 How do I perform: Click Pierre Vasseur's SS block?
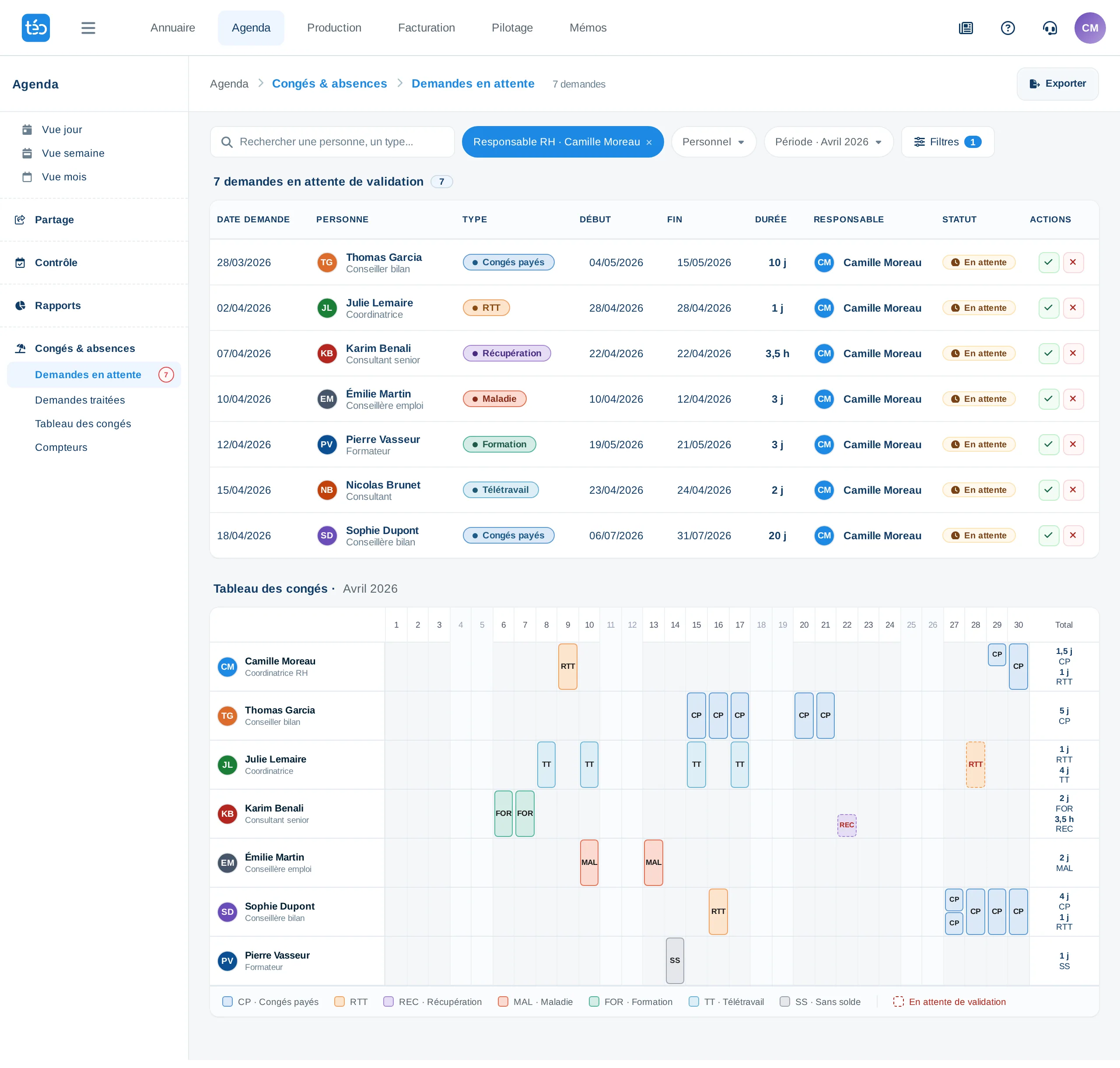click(675, 960)
